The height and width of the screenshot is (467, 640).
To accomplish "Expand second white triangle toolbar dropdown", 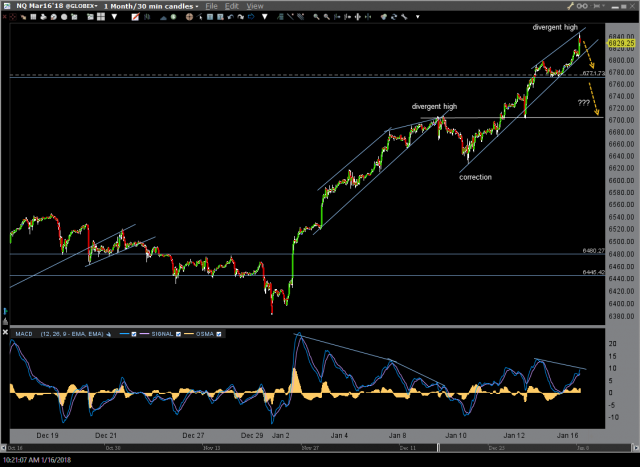I will (265, 17).
